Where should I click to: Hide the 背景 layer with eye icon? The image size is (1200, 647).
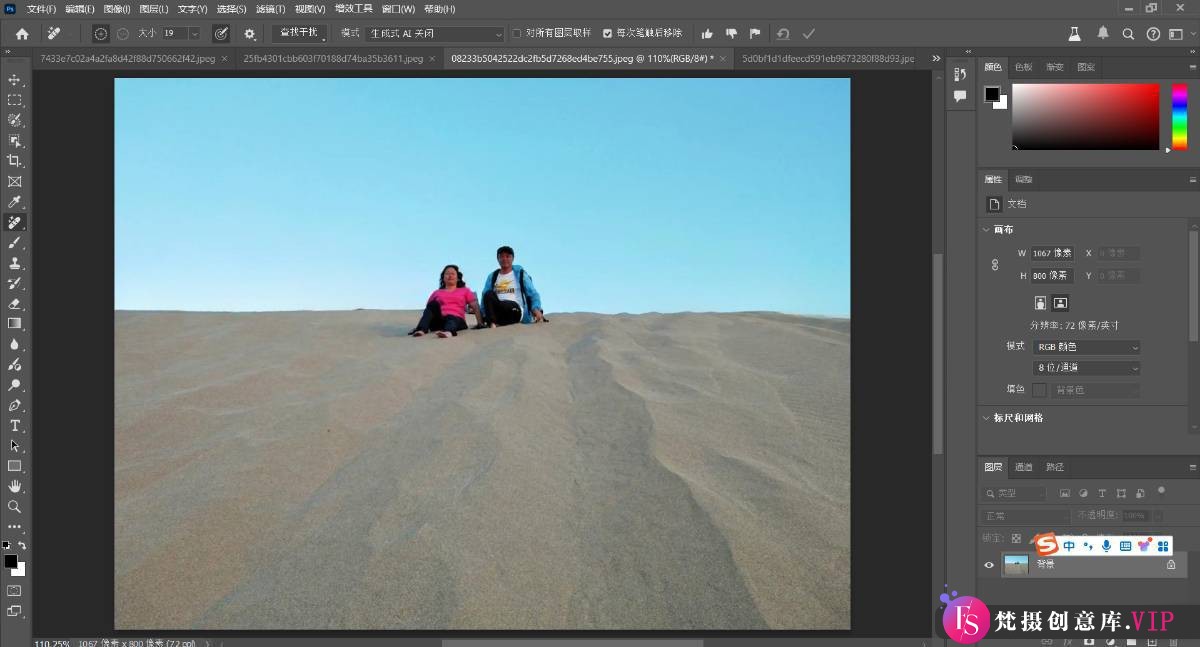989,565
